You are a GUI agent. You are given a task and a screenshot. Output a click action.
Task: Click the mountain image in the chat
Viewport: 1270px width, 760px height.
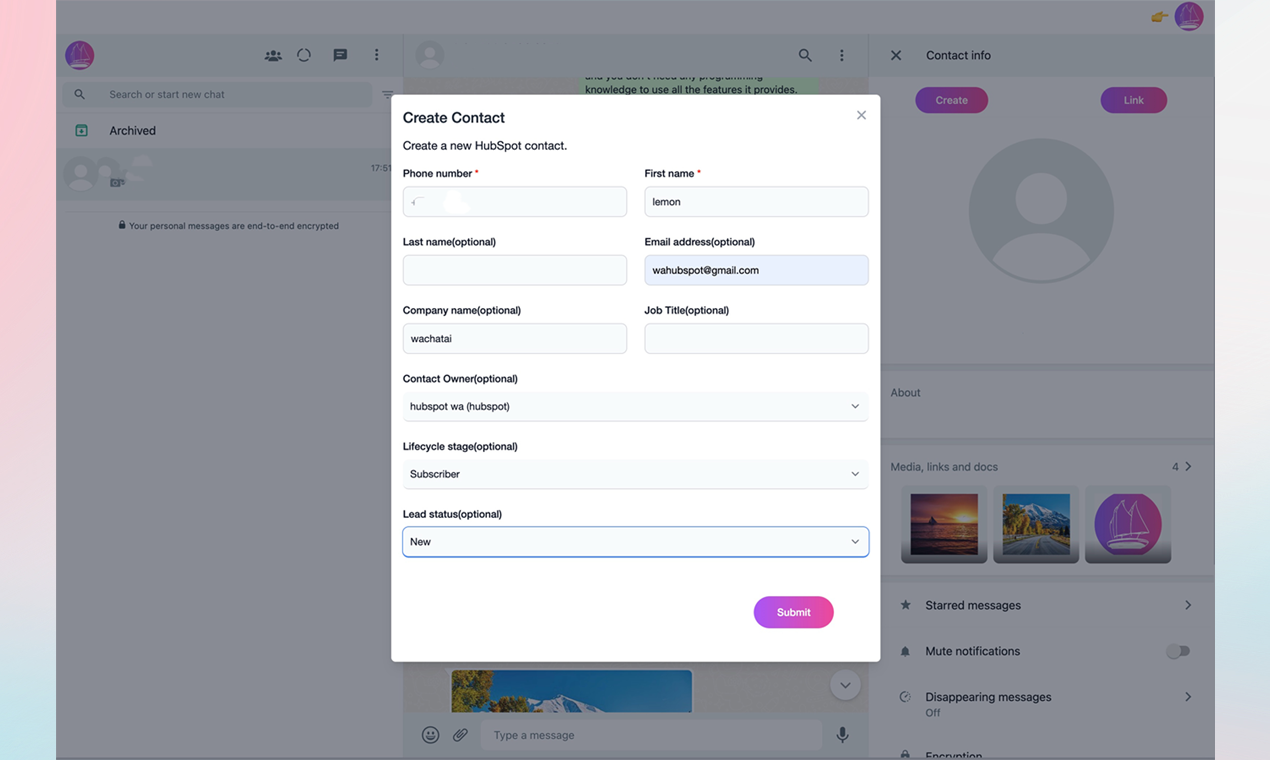pyautogui.click(x=572, y=692)
